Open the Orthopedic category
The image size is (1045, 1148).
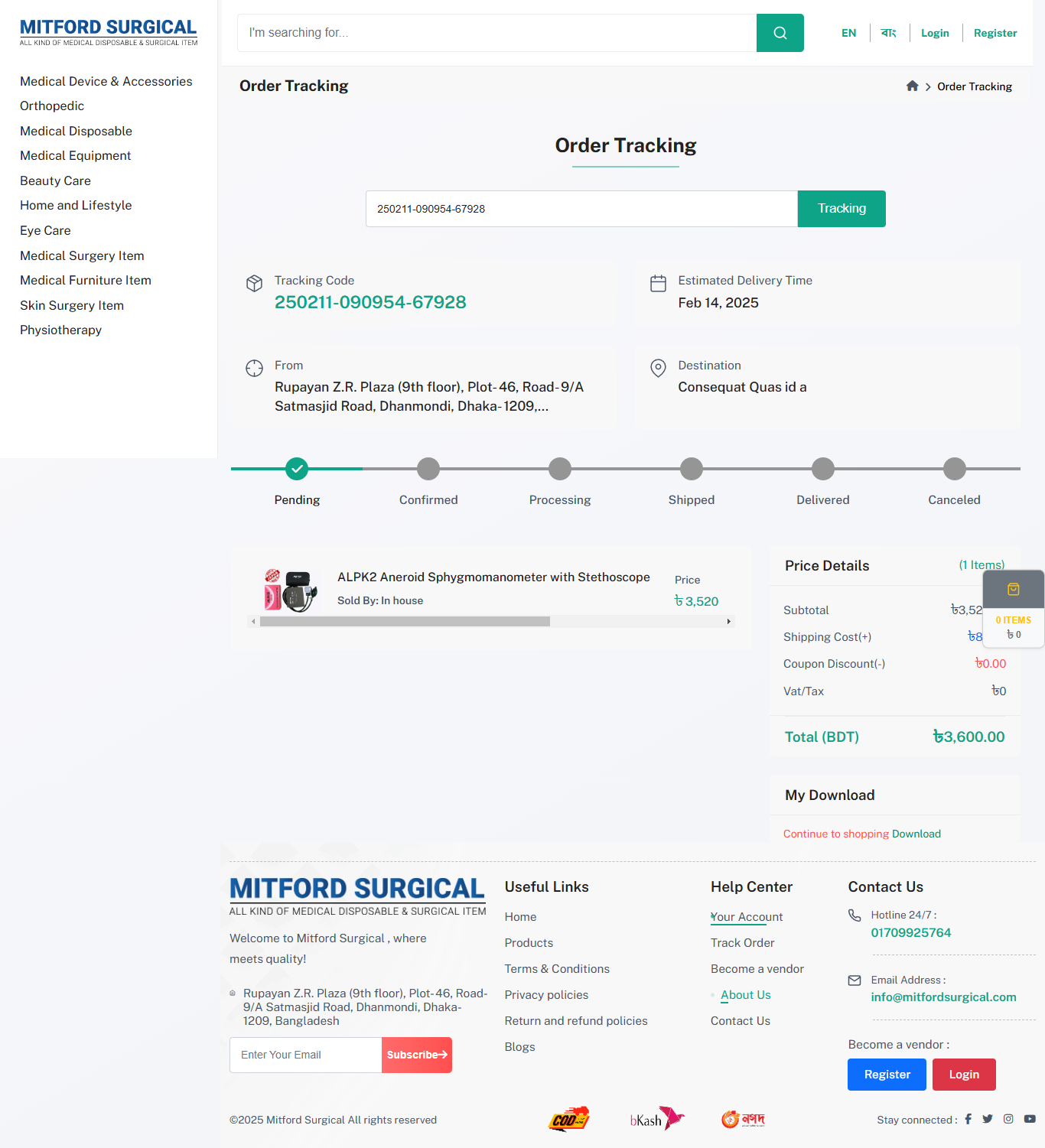[52, 106]
